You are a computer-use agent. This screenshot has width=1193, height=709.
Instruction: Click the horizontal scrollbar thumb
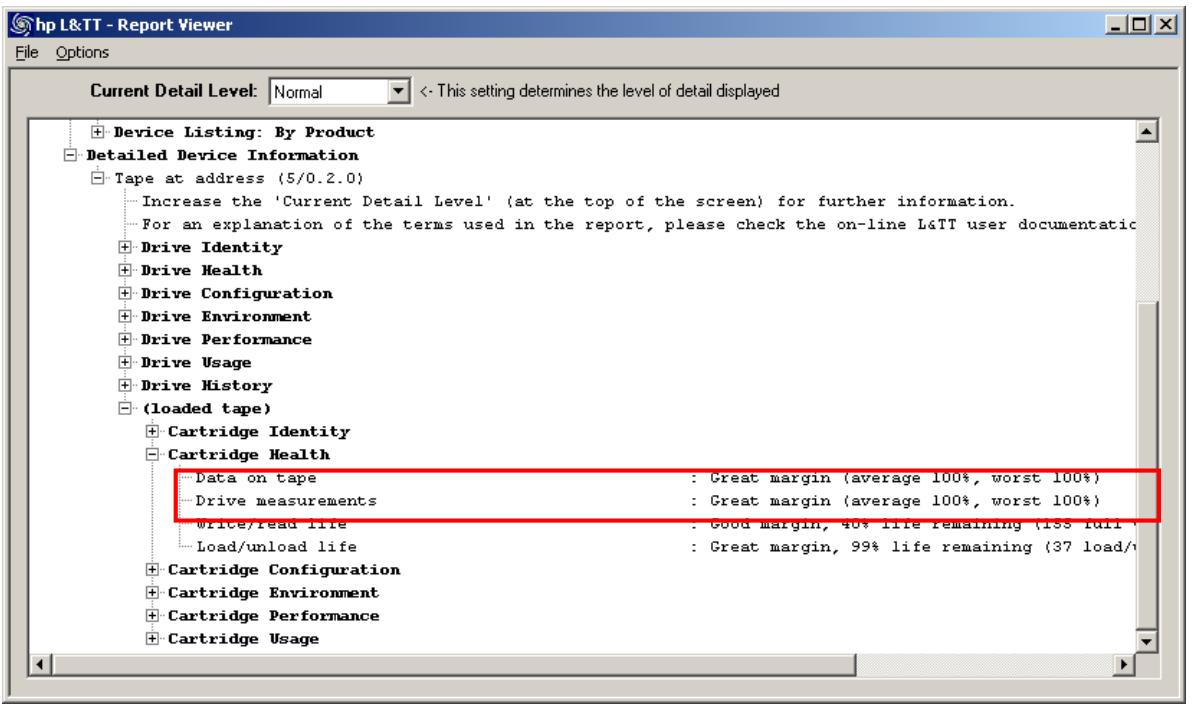click(x=453, y=664)
